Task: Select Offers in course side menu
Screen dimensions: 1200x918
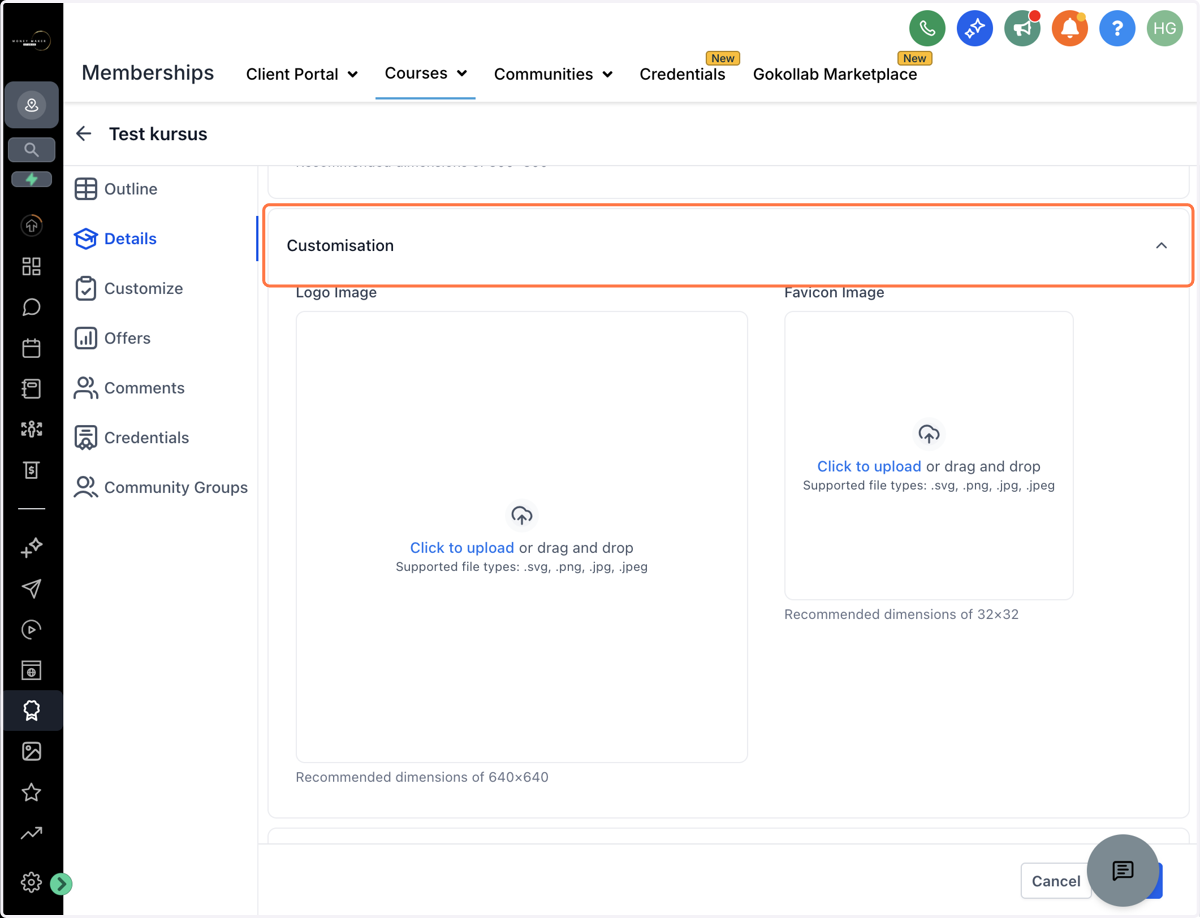Action: (x=113, y=338)
